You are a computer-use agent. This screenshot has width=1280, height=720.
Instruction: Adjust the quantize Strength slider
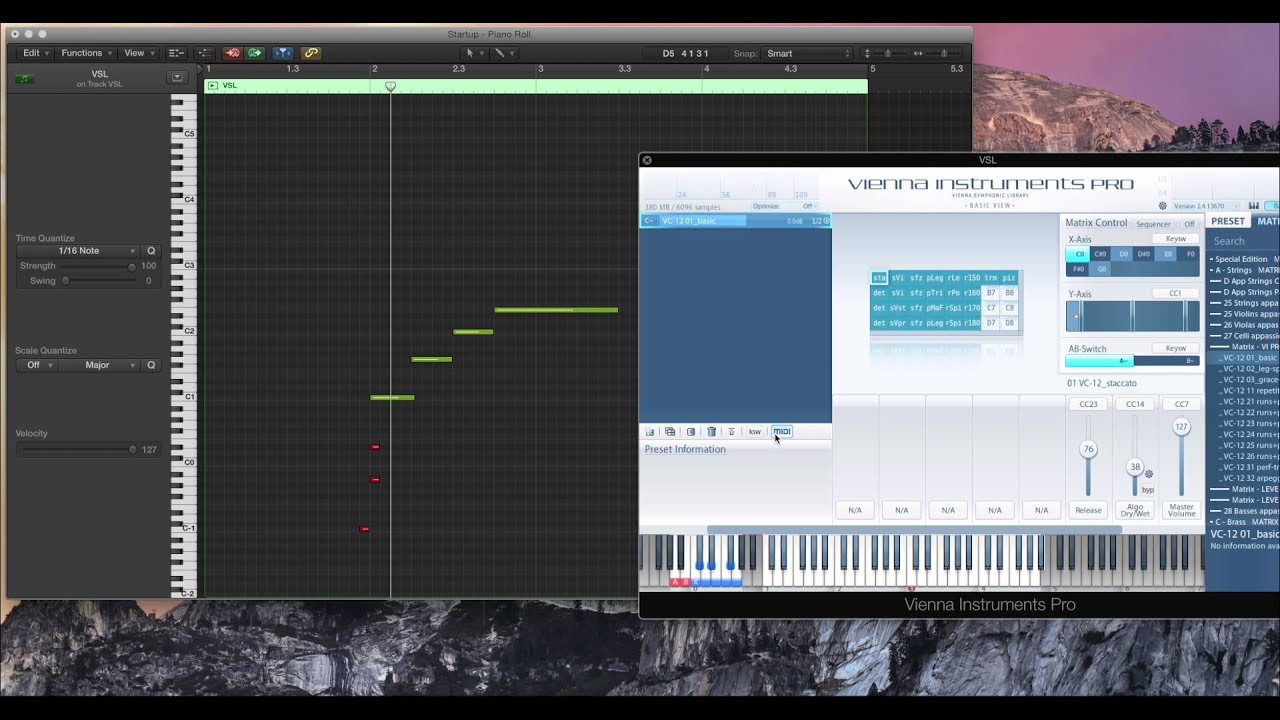98,266
